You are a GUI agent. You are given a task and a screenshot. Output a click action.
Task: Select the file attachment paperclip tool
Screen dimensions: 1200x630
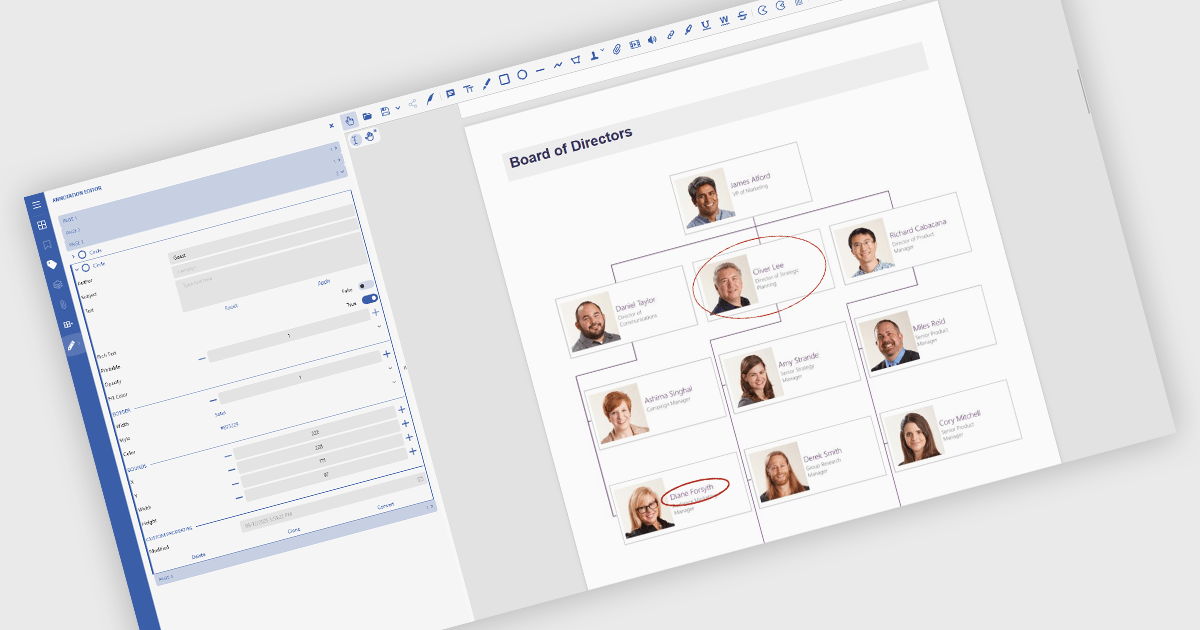tap(617, 49)
